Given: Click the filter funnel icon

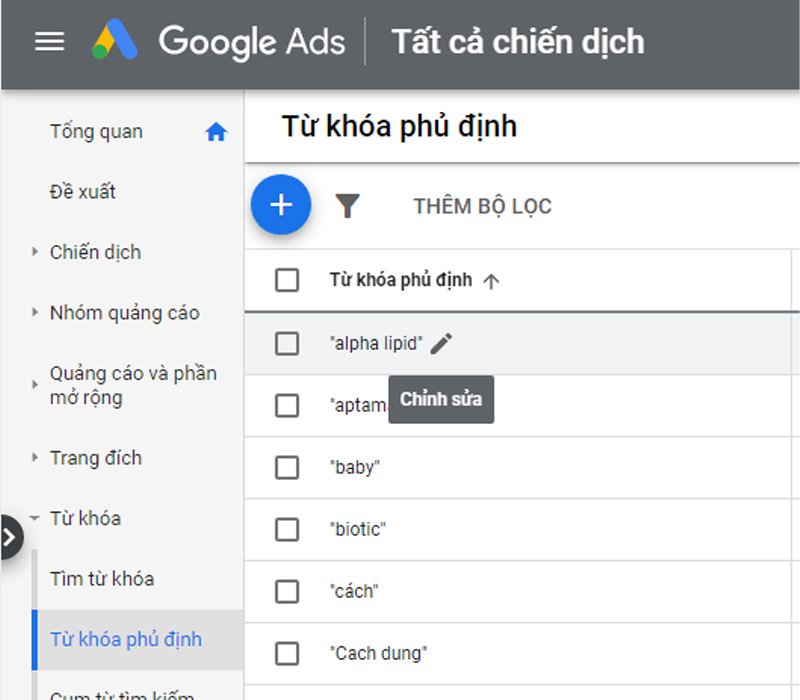Looking at the screenshot, I should [347, 206].
